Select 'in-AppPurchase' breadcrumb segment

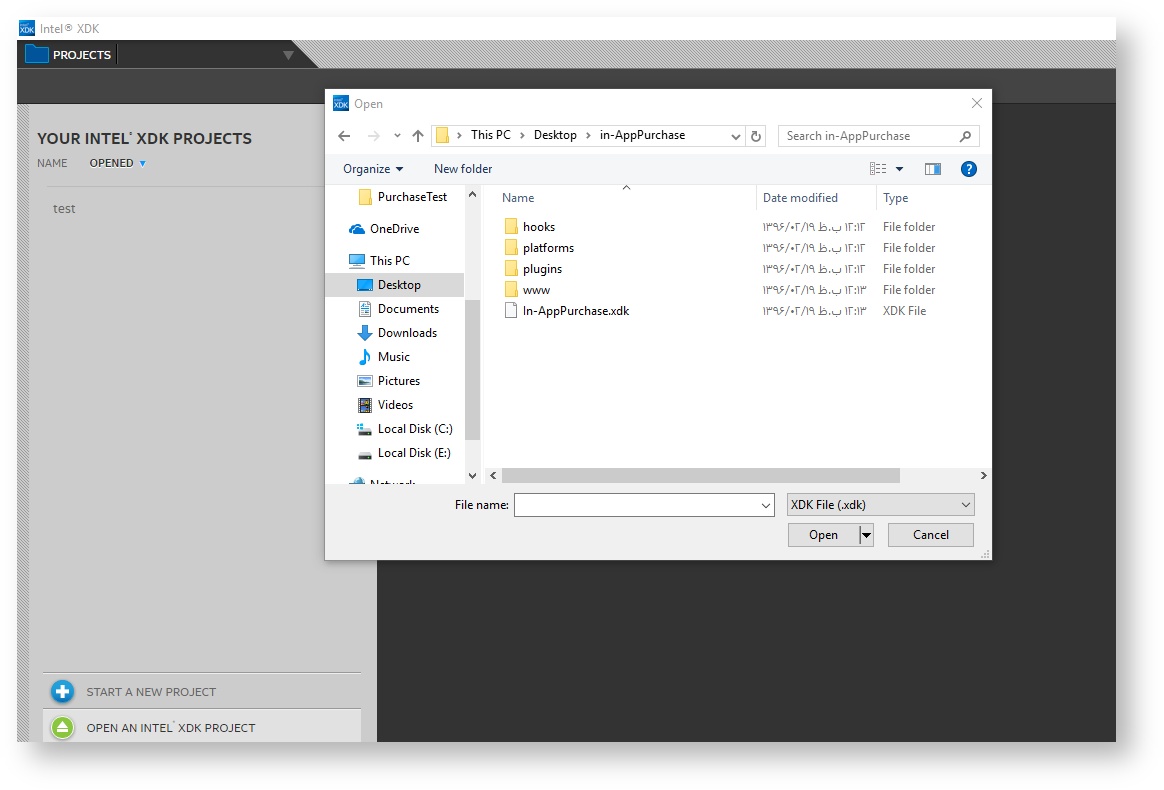pyautogui.click(x=642, y=135)
